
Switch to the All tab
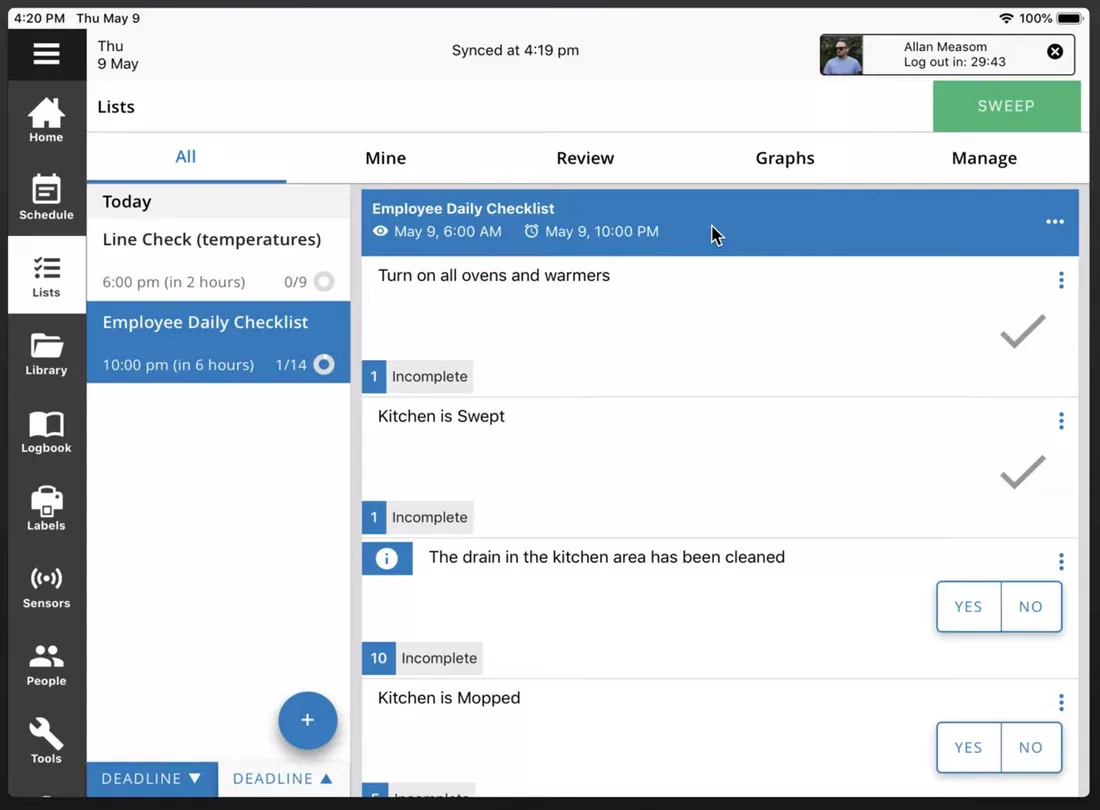coord(186,157)
